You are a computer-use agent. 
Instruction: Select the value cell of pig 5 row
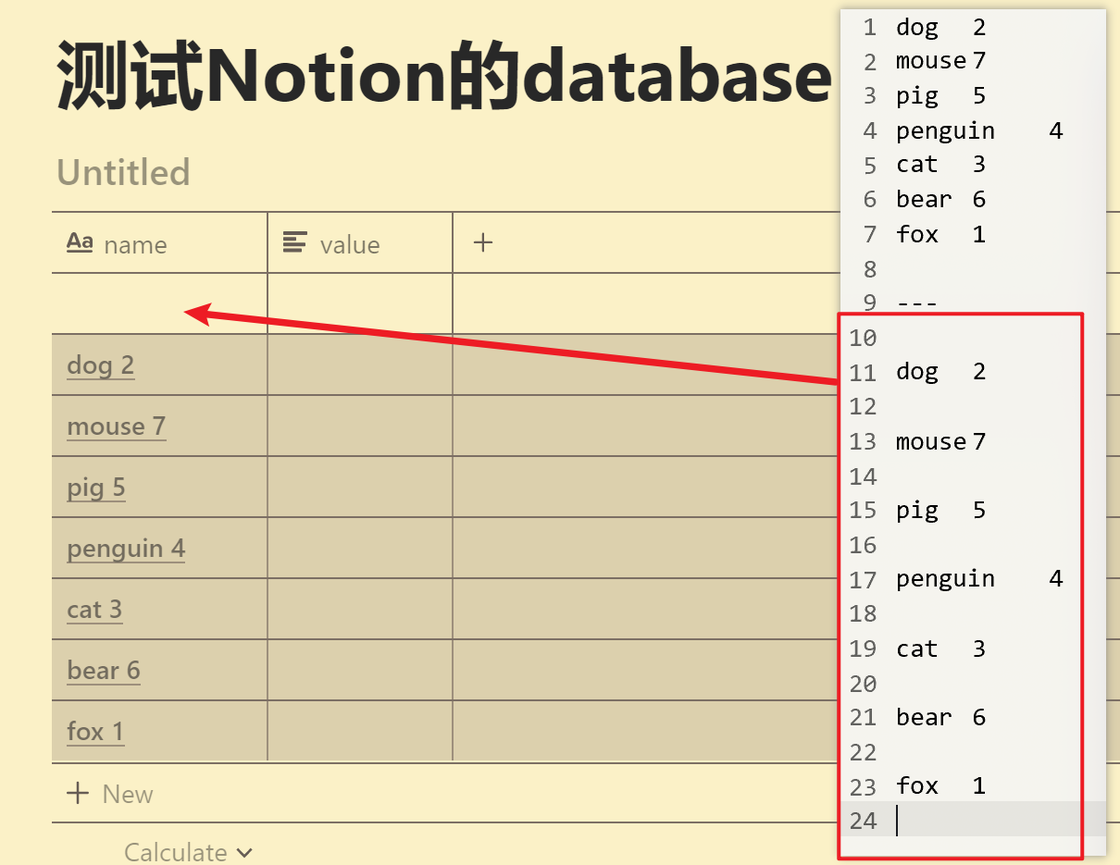click(x=360, y=486)
